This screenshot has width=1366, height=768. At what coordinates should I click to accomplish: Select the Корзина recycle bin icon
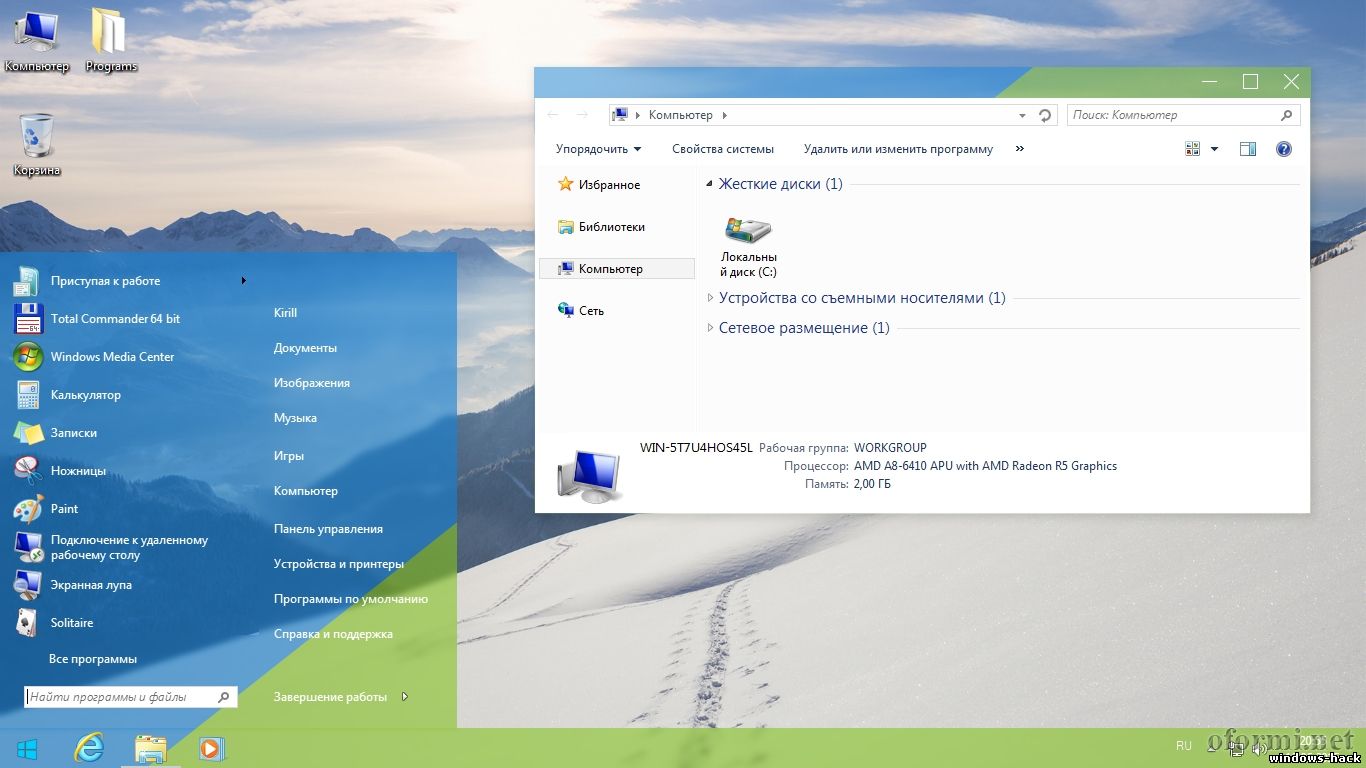[x=37, y=146]
